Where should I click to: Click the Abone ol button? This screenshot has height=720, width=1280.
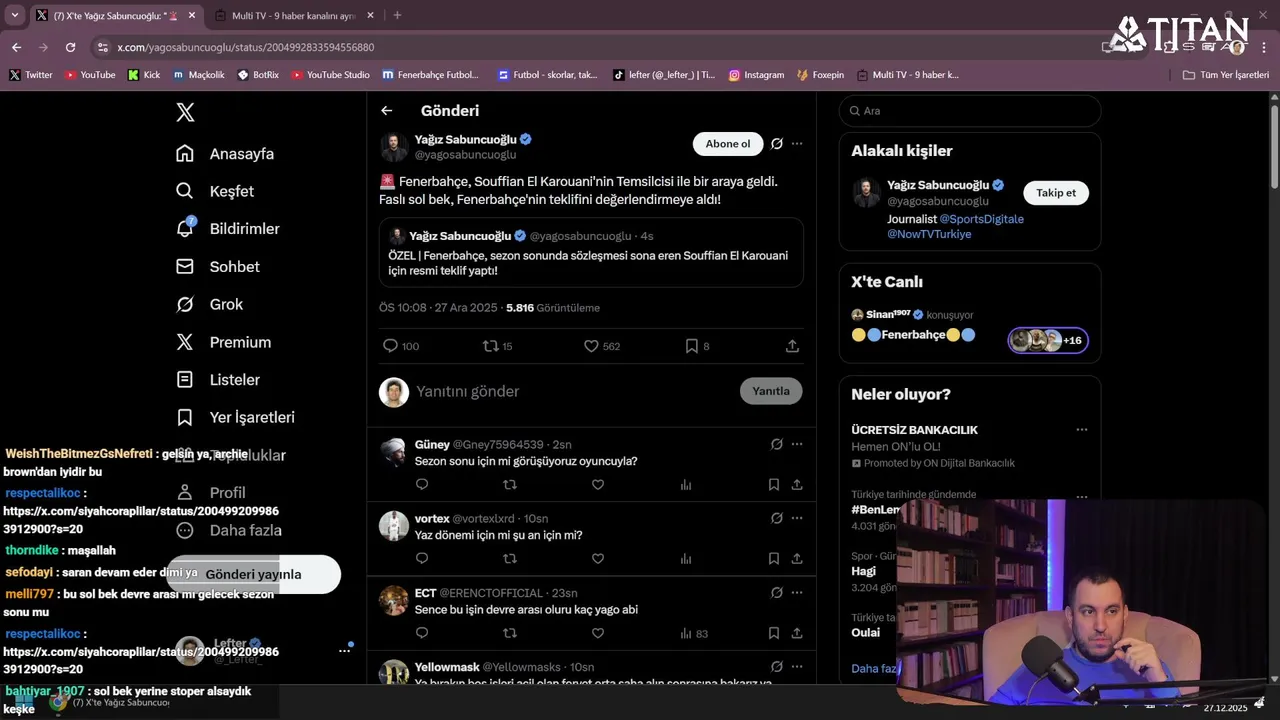[728, 144]
